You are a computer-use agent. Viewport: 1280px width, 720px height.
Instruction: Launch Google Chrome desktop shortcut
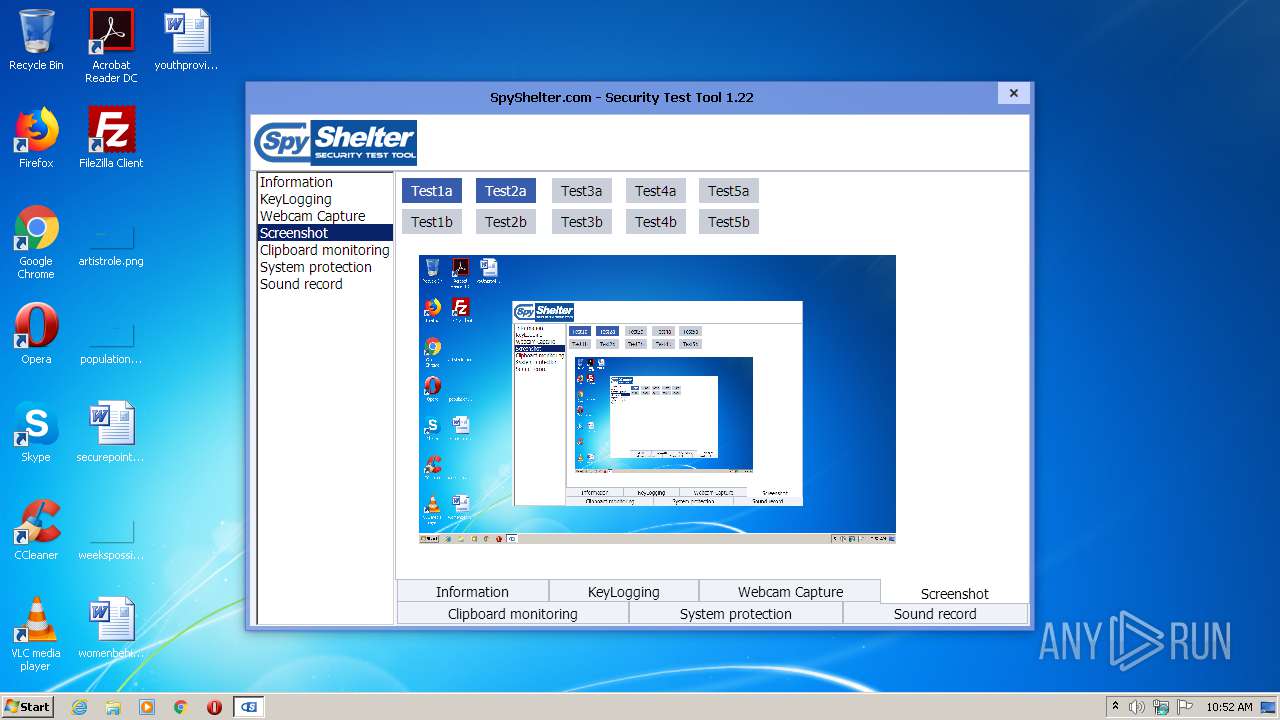pos(36,242)
